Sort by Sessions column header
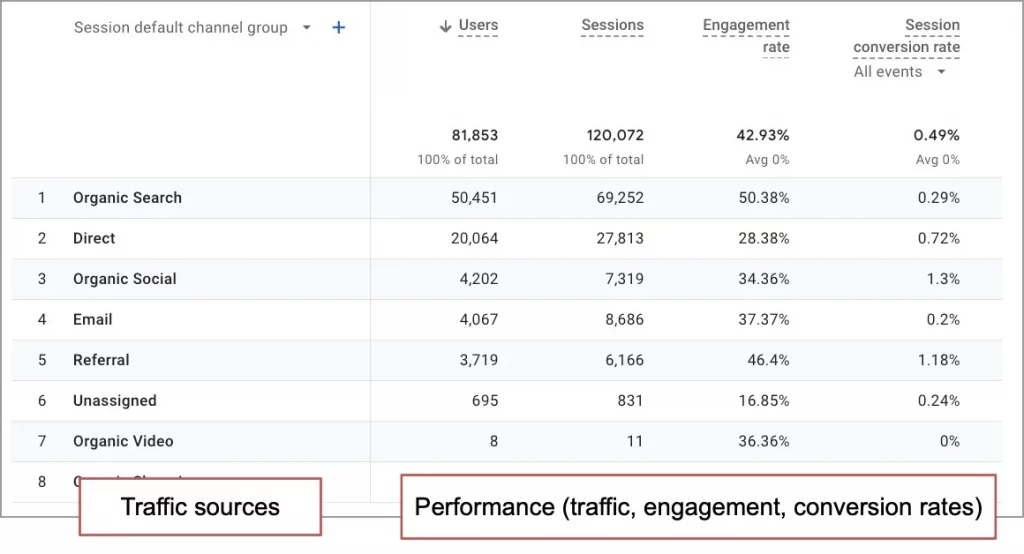Screen dimensions: 1024x554 pos(612,26)
